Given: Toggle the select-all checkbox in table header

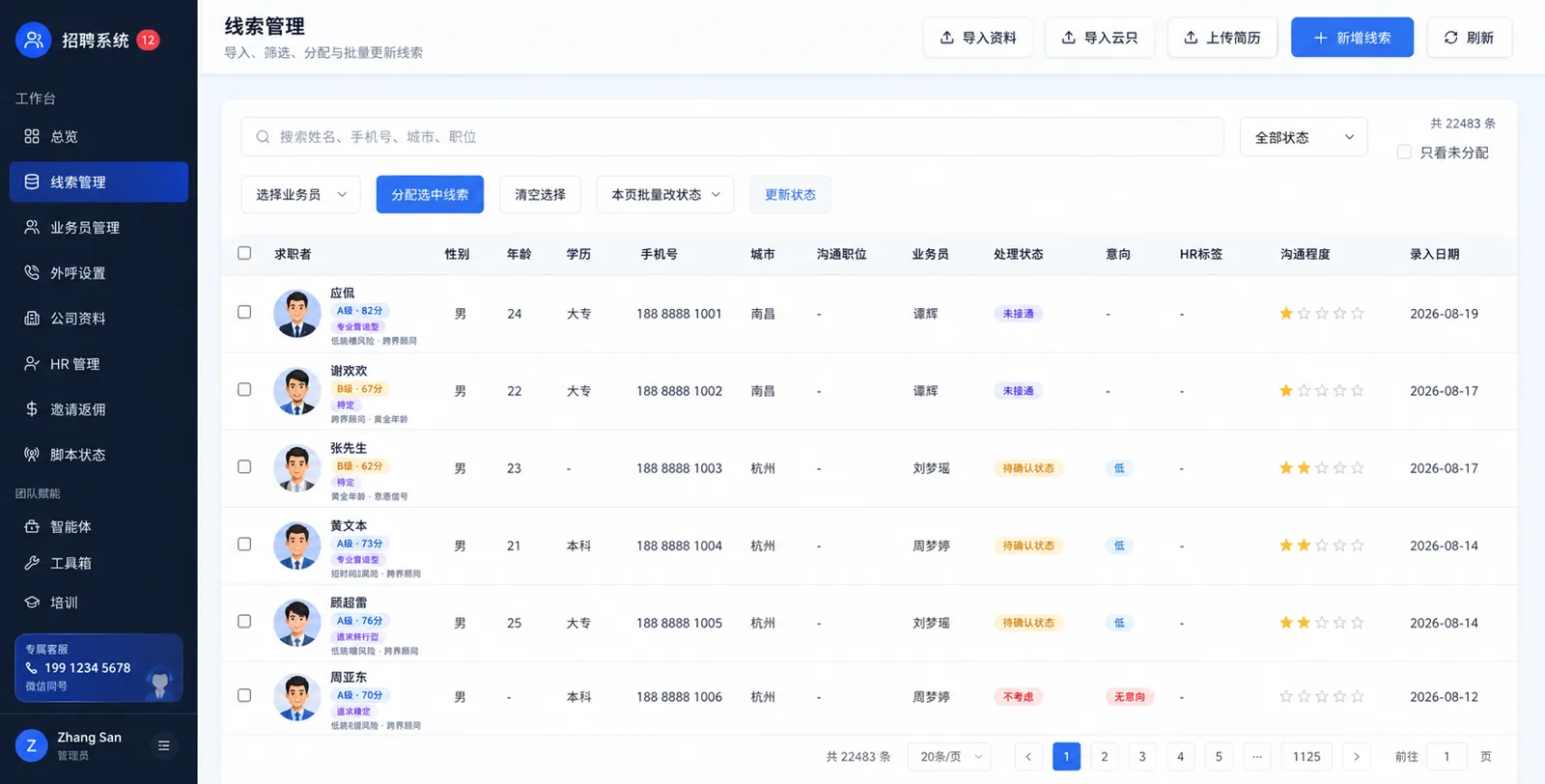Looking at the screenshot, I should [x=244, y=253].
